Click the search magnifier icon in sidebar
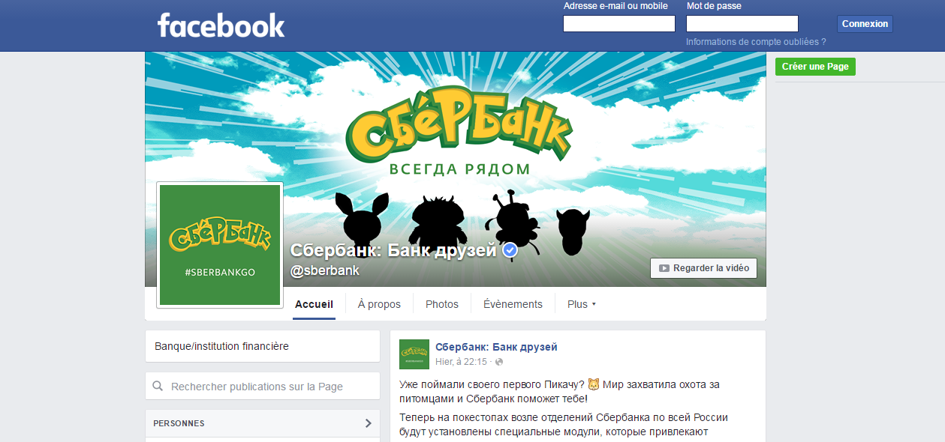945x442 pixels. pos(158,386)
